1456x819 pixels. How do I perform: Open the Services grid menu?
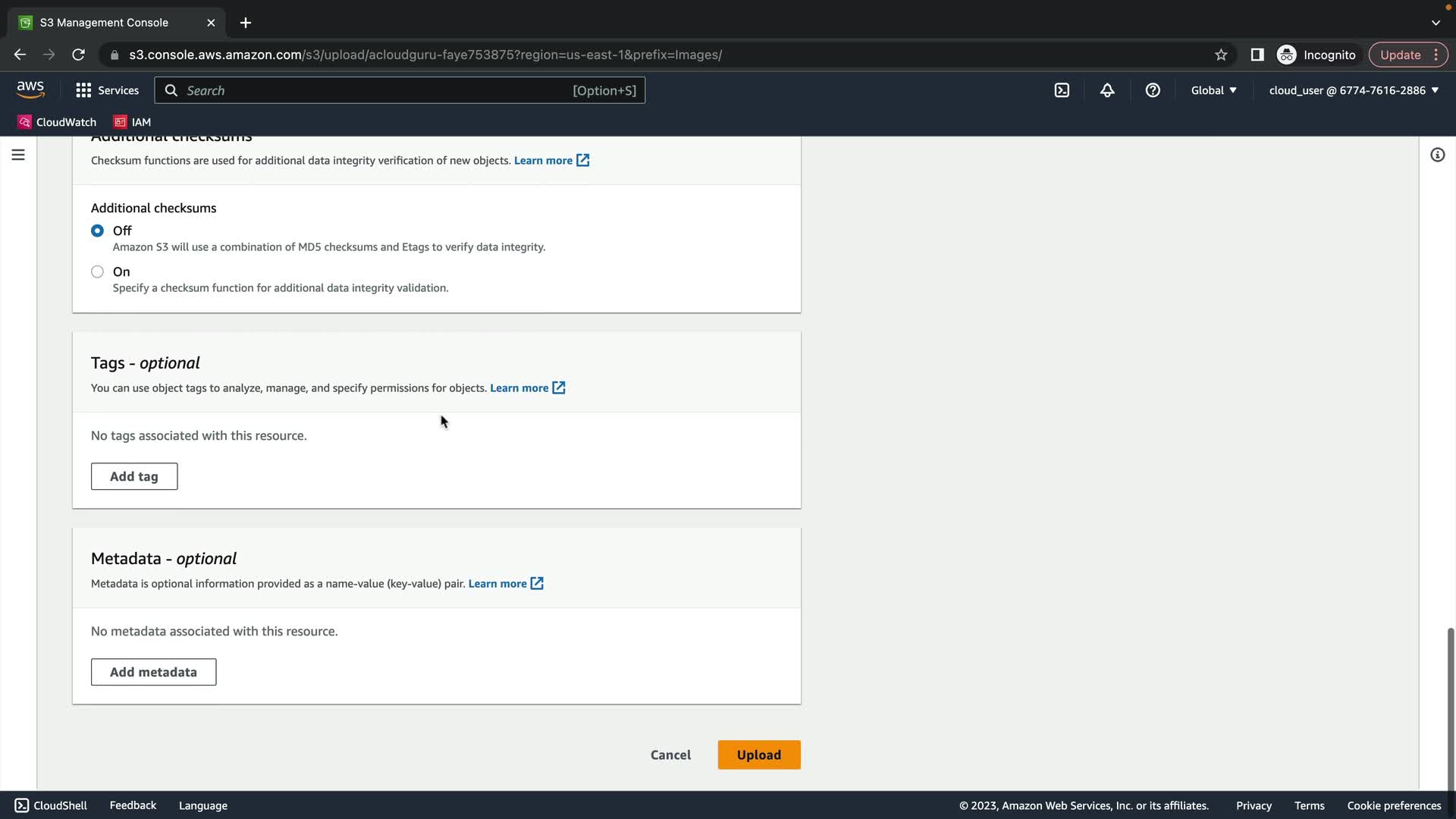click(x=107, y=90)
